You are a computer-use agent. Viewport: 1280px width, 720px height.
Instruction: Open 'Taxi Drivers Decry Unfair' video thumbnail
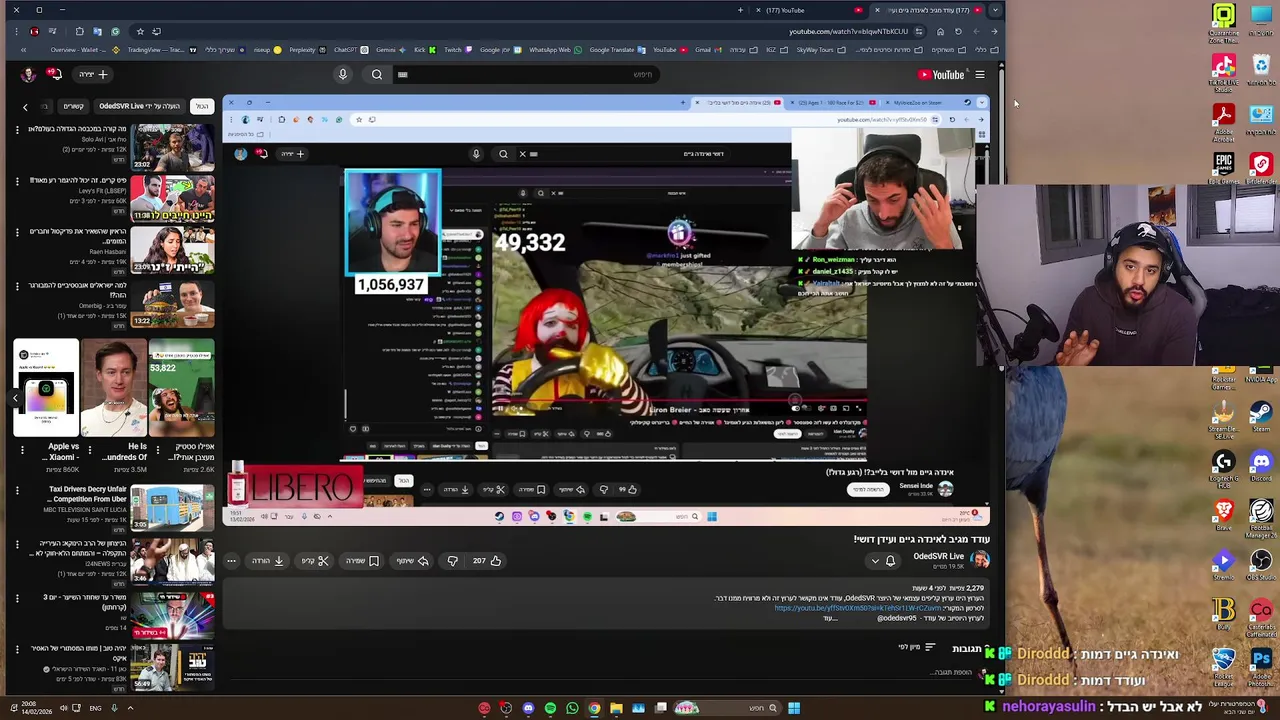pos(172,507)
